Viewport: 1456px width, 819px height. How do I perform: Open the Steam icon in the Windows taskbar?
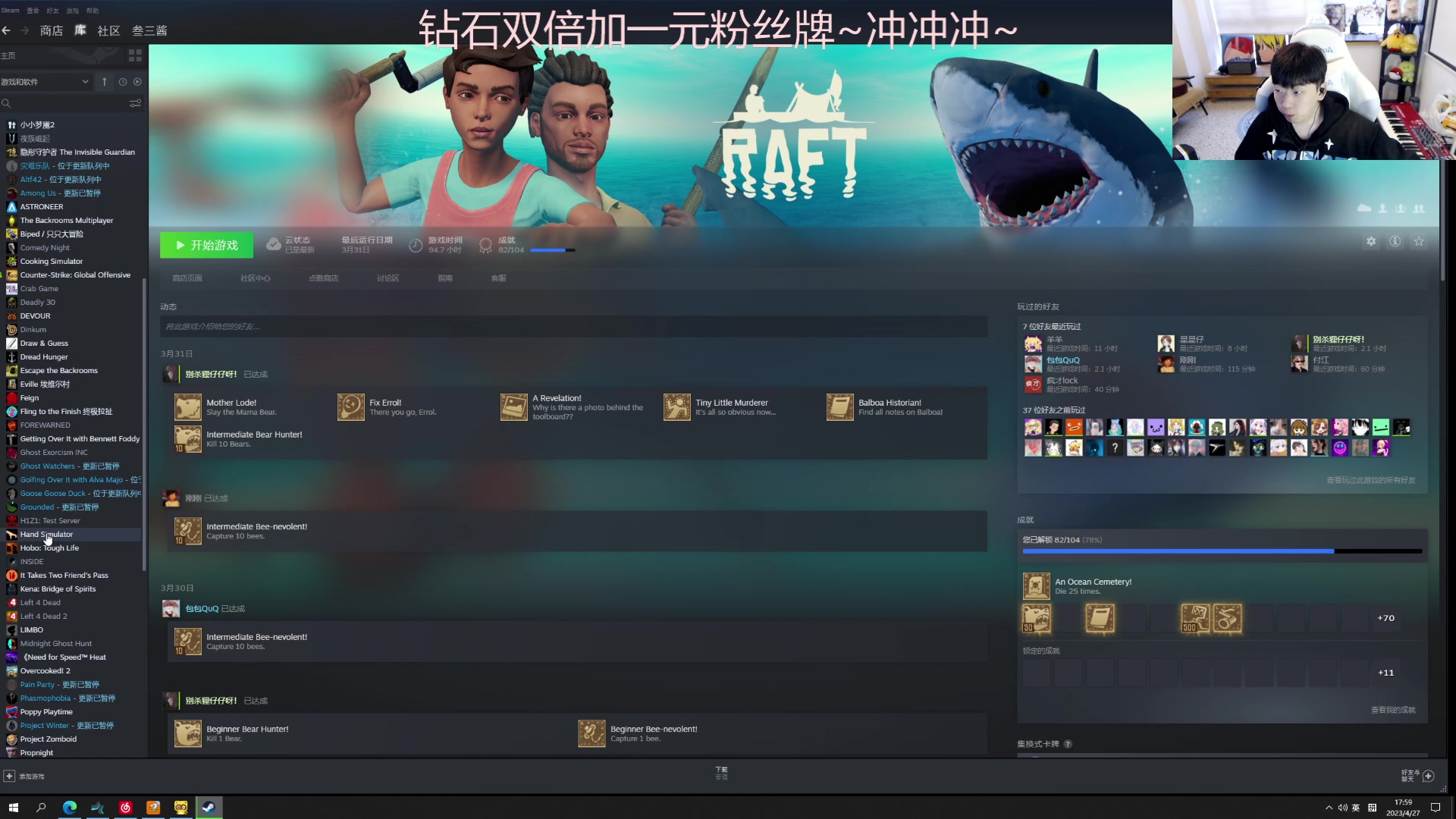209,807
